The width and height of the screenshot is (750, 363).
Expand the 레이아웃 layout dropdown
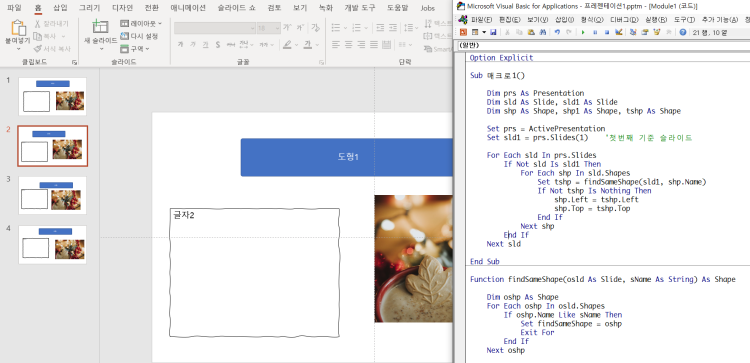(141, 23)
